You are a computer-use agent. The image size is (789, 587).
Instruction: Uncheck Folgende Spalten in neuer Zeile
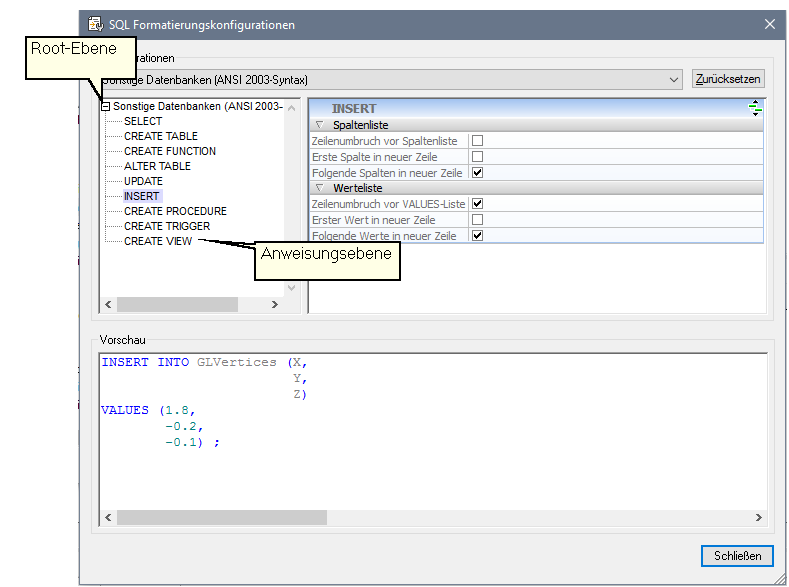(x=477, y=173)
